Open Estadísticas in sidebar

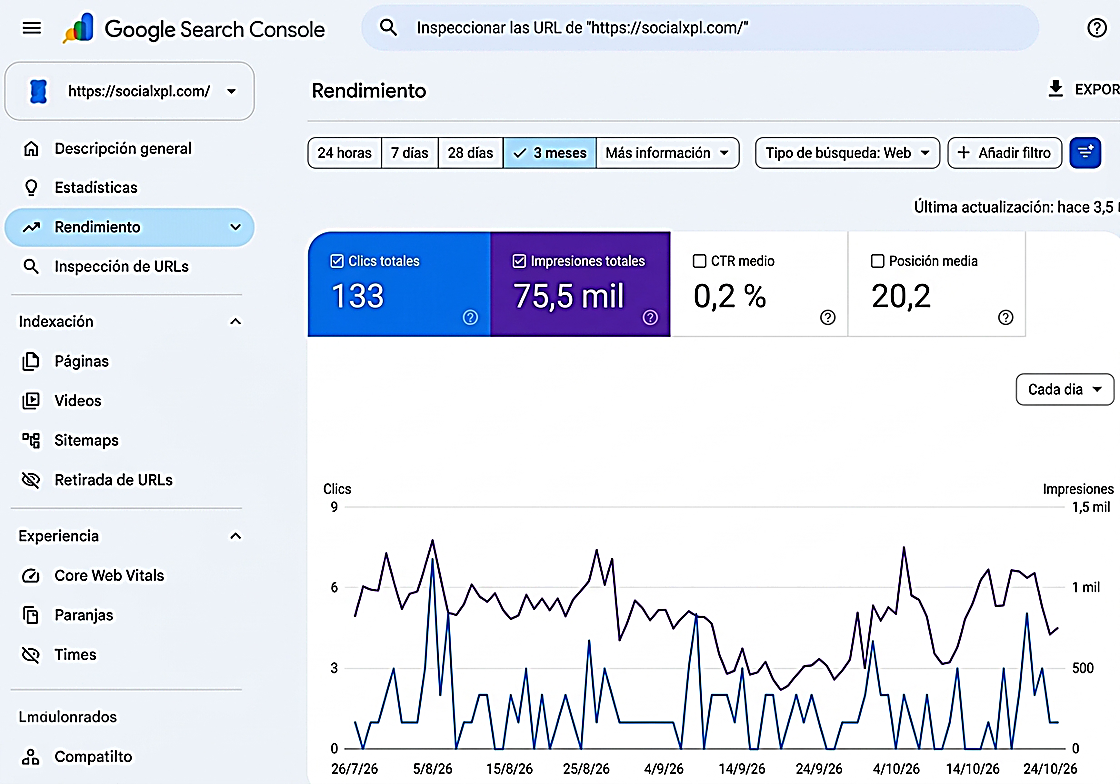[x=129, y=188]
